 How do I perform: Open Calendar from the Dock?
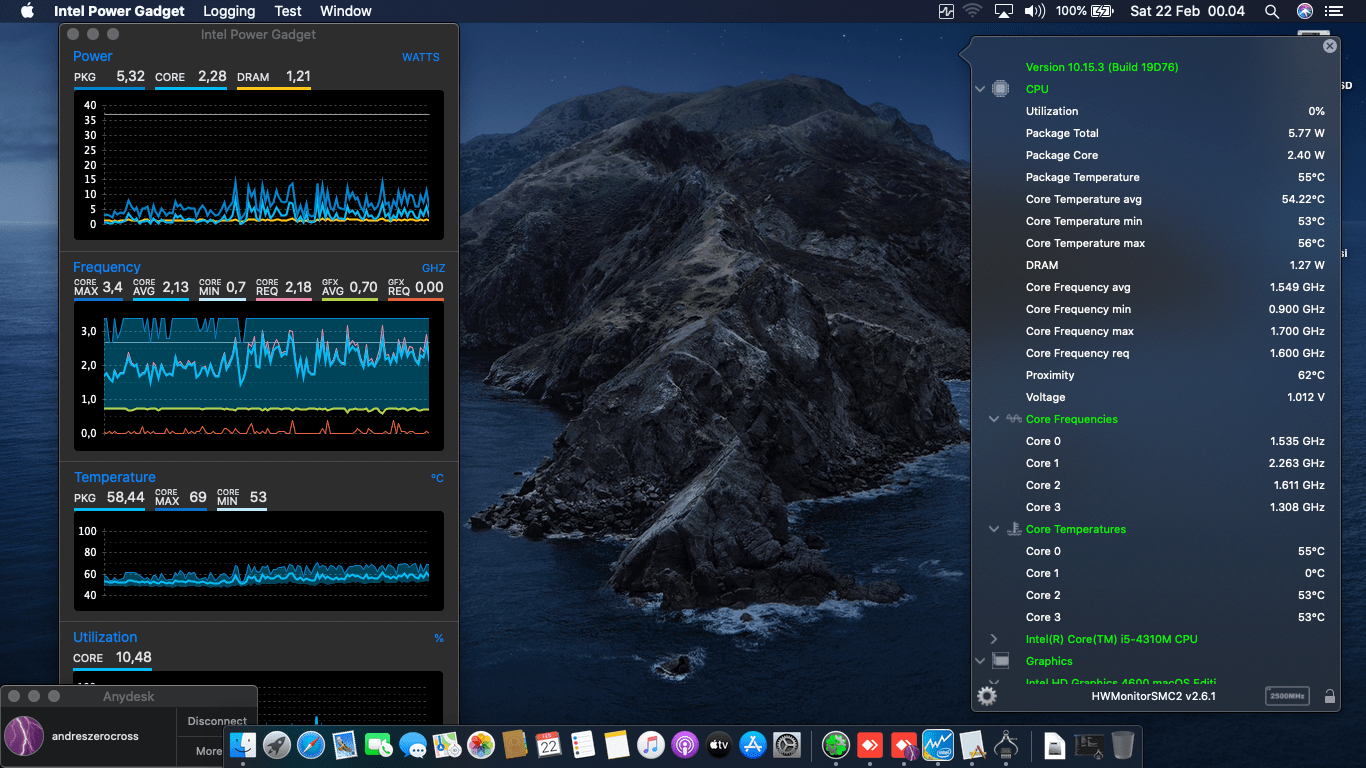click(x=548, y=744)
